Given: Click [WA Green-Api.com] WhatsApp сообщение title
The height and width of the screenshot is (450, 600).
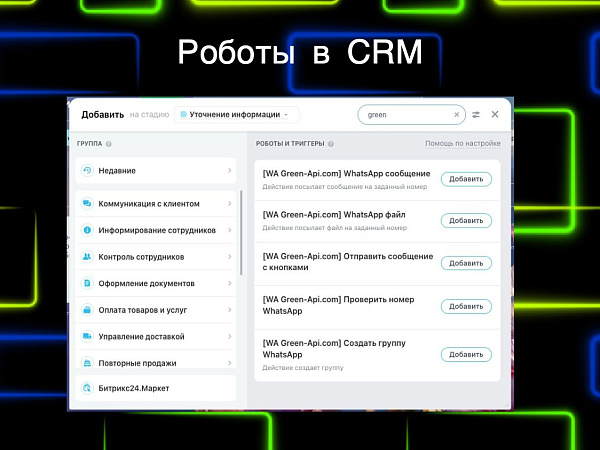Looking at the screenshot, I should pos(346,174).
